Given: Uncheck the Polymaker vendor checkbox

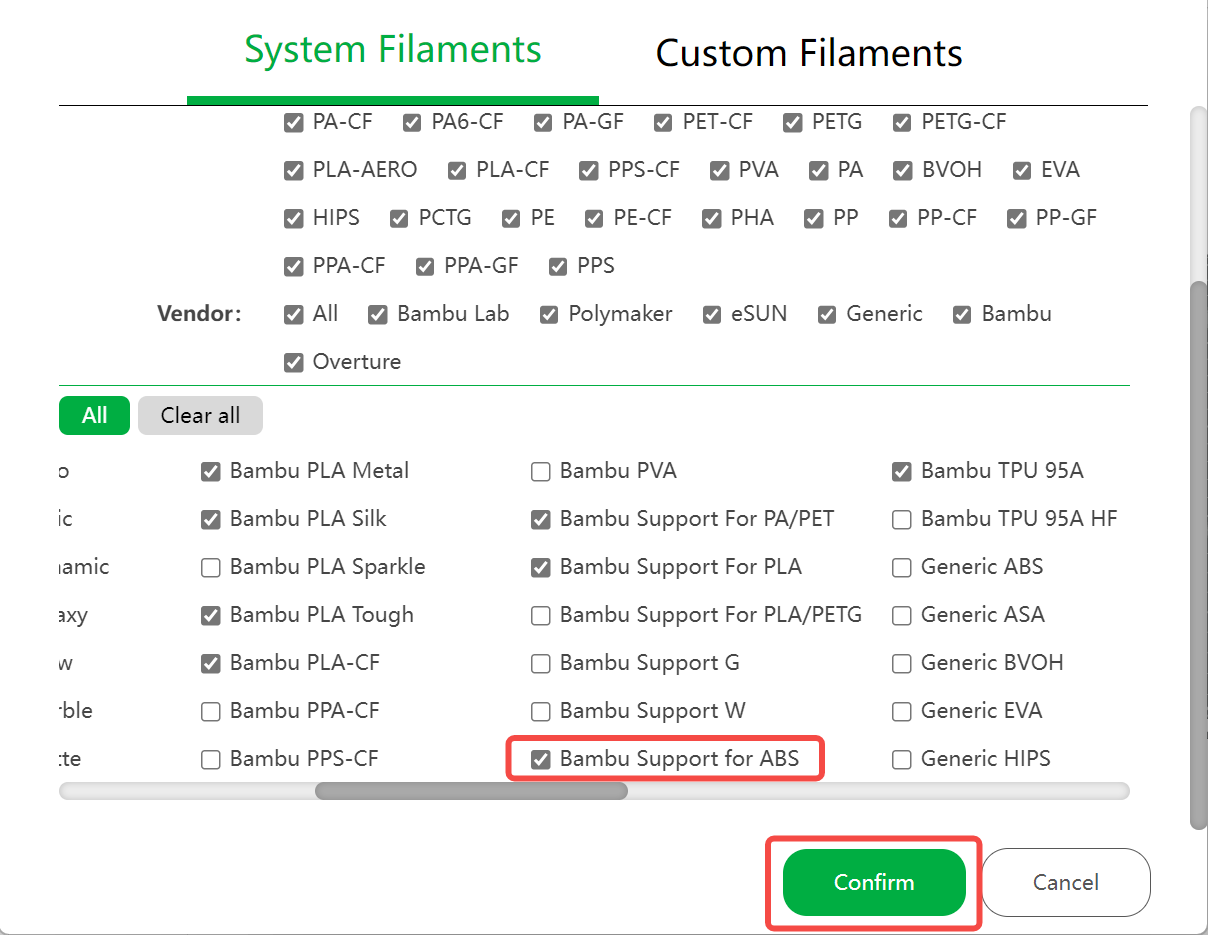Looking at the screenshot, I should (x=549, y=314).
